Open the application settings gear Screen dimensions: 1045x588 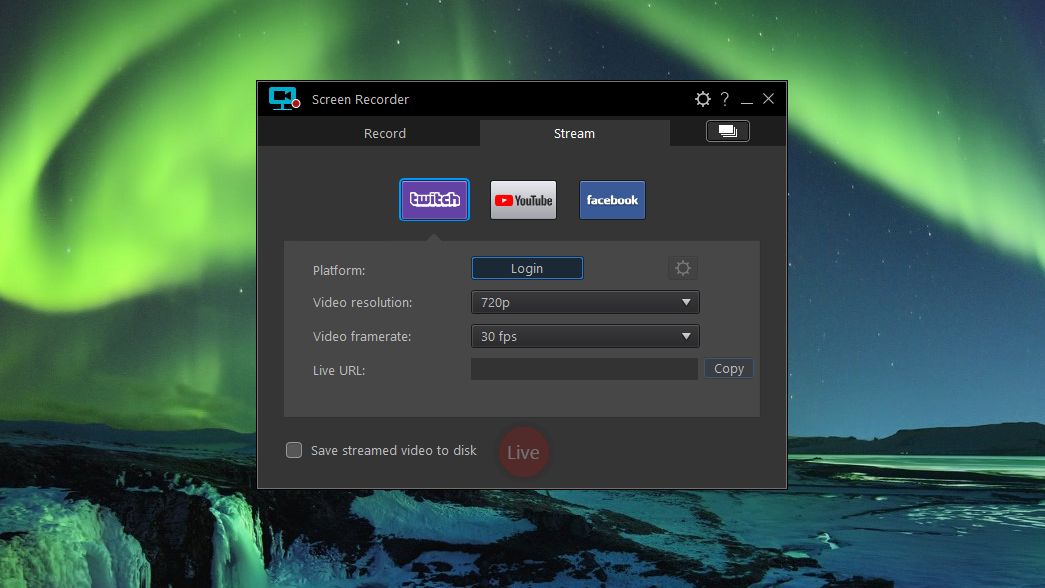point(703,99)
